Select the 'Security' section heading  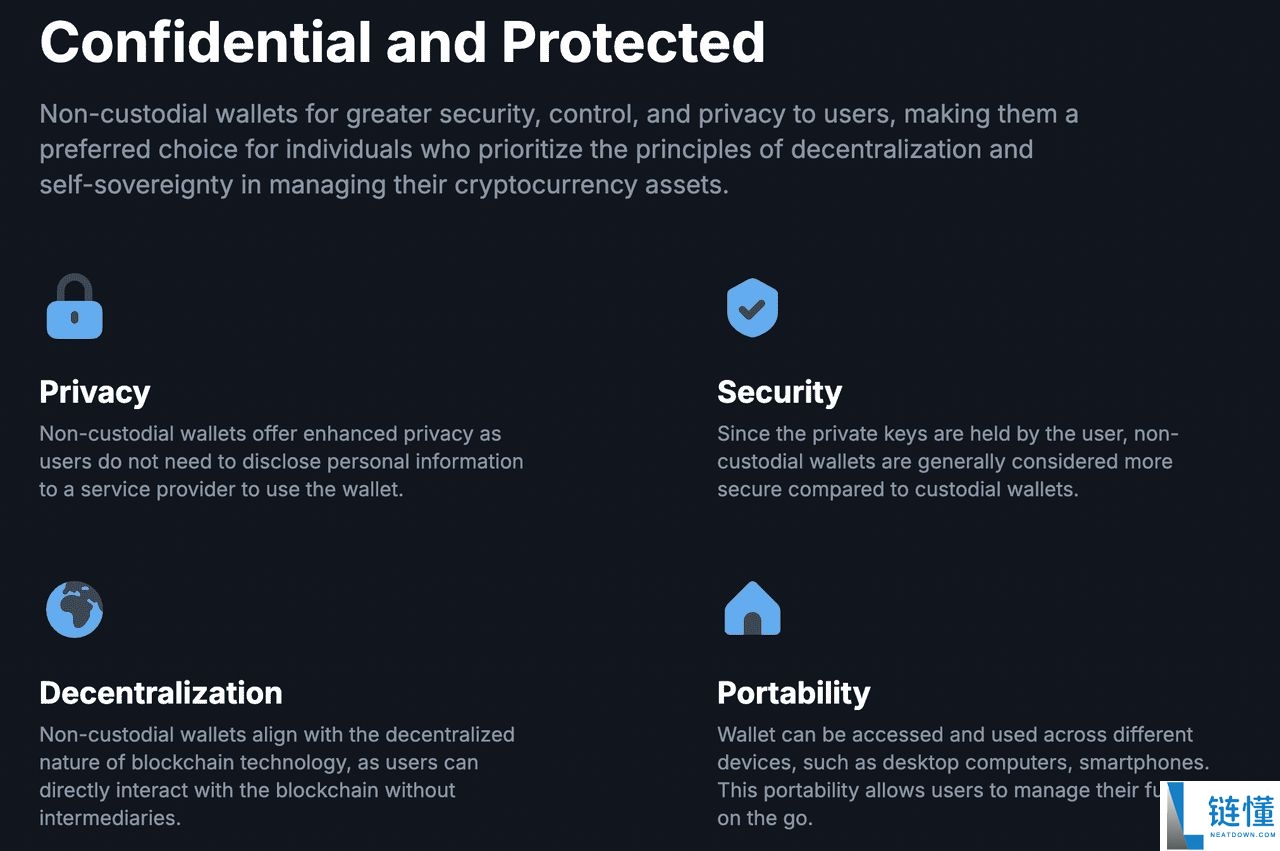pyautogui.click(x=779, y=392)
